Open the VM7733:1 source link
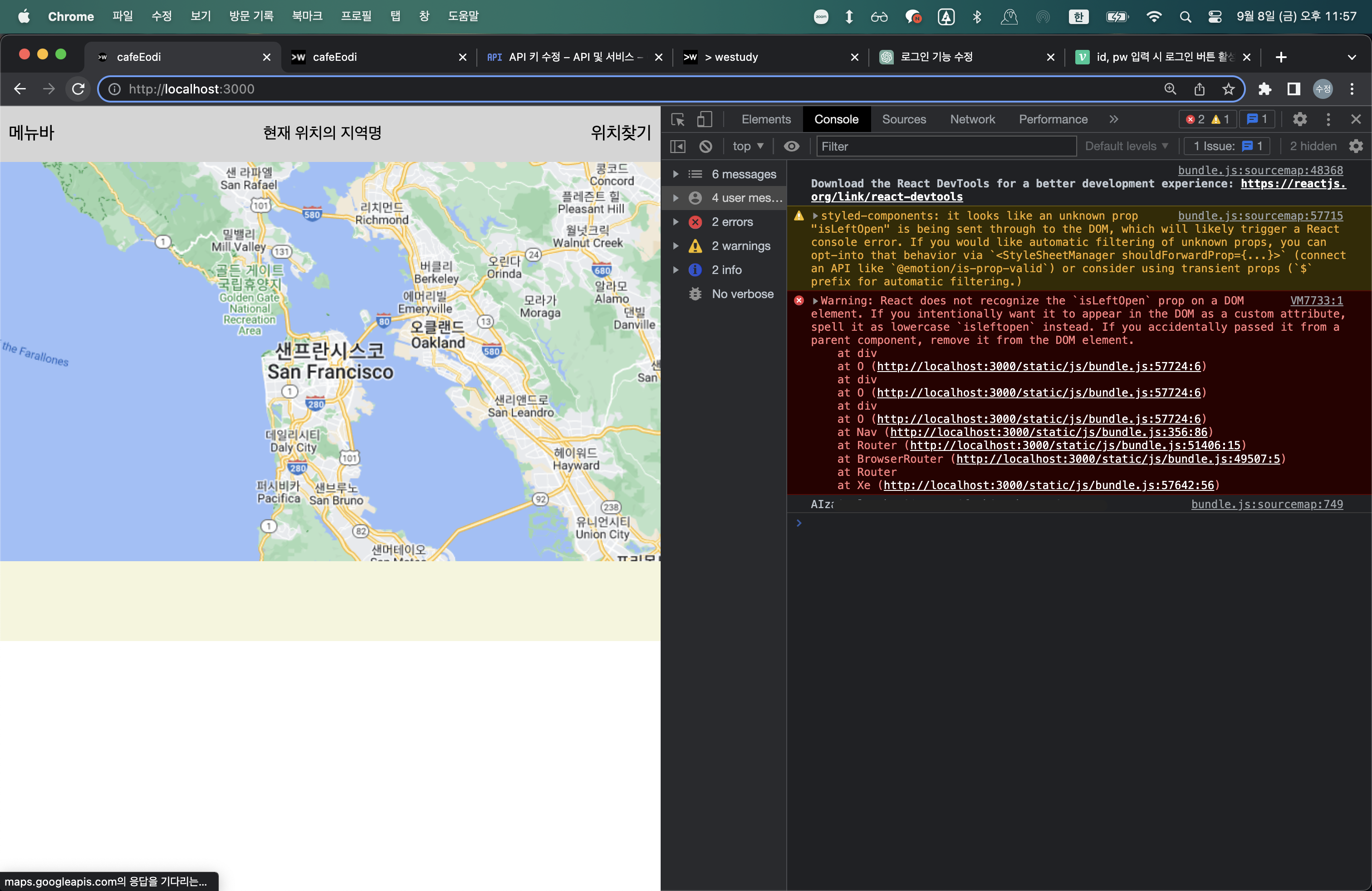Screen dimensions: 1372x891 (1316, 301)
